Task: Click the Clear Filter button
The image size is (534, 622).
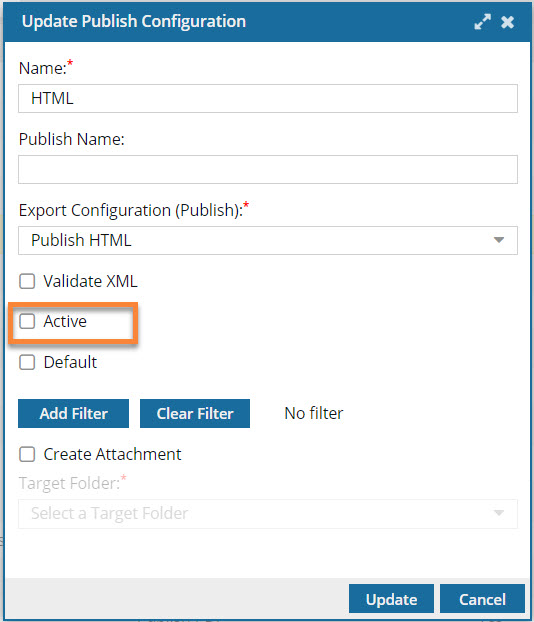Action: [195, 413]
